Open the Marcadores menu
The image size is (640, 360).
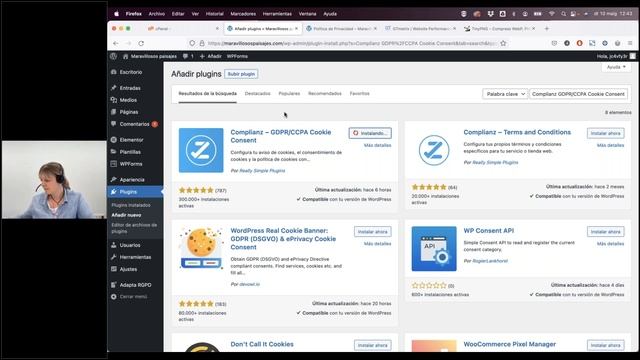243,14
